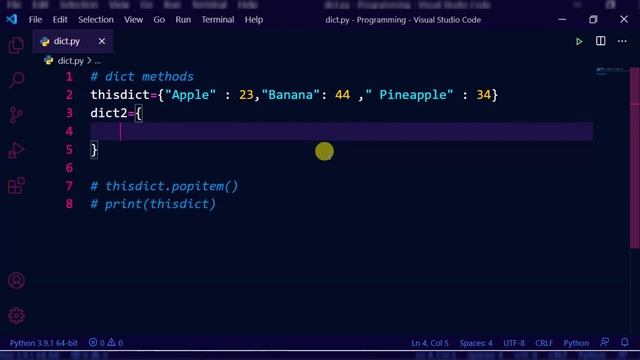Split the editor to the right
This screenshot has width=640, height=360.
coord(600,41)
